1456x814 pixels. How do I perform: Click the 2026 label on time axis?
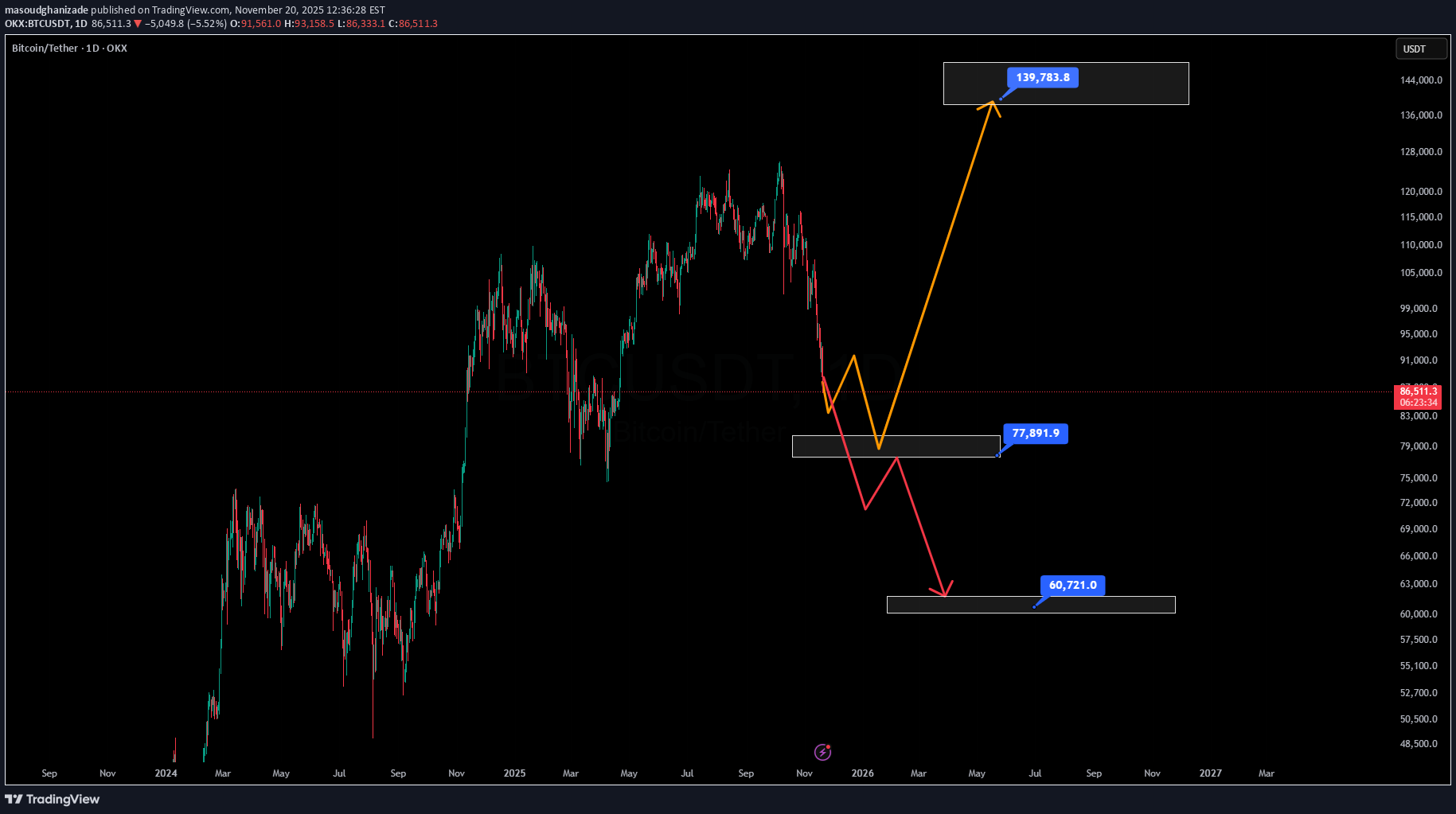tap(862, 773)
